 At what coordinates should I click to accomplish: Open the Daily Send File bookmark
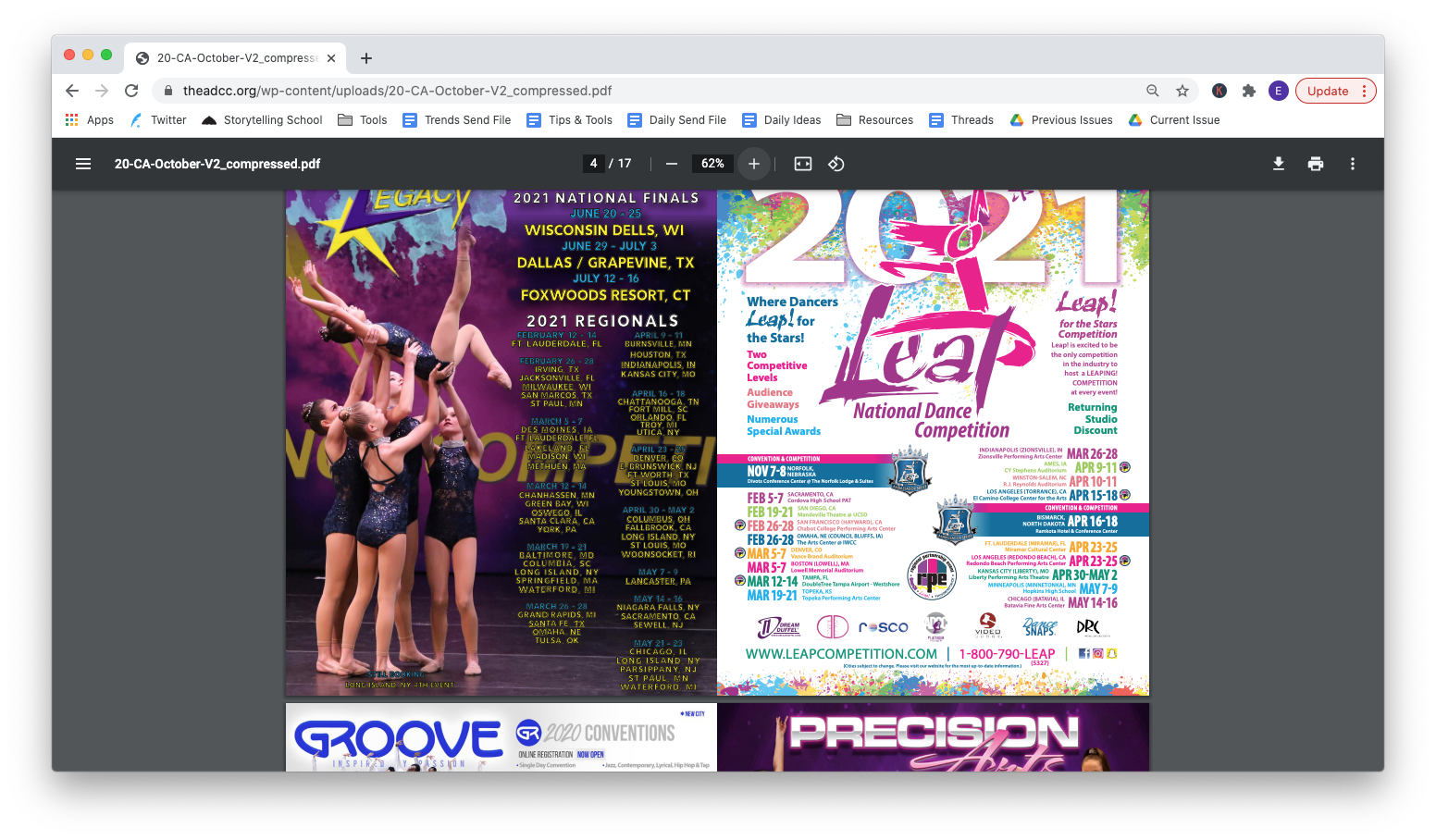point(677,120)
